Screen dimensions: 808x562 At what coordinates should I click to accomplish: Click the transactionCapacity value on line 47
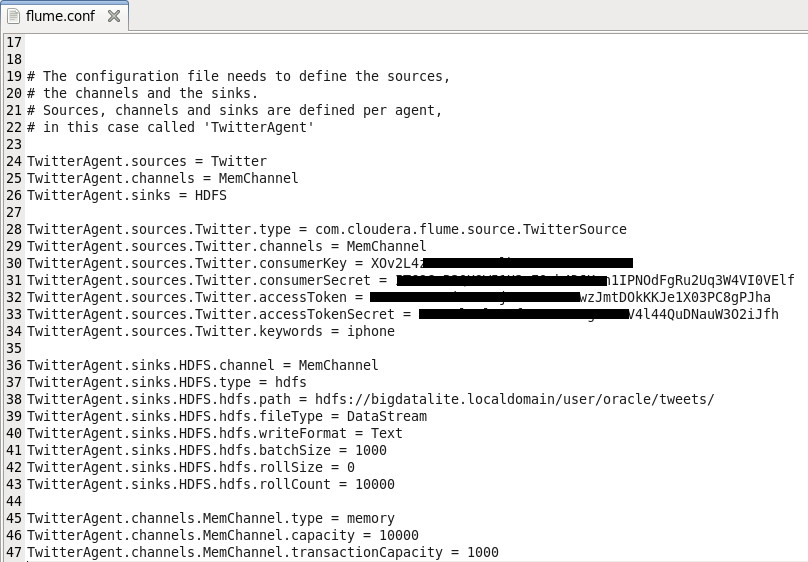(x=483, y=552)
